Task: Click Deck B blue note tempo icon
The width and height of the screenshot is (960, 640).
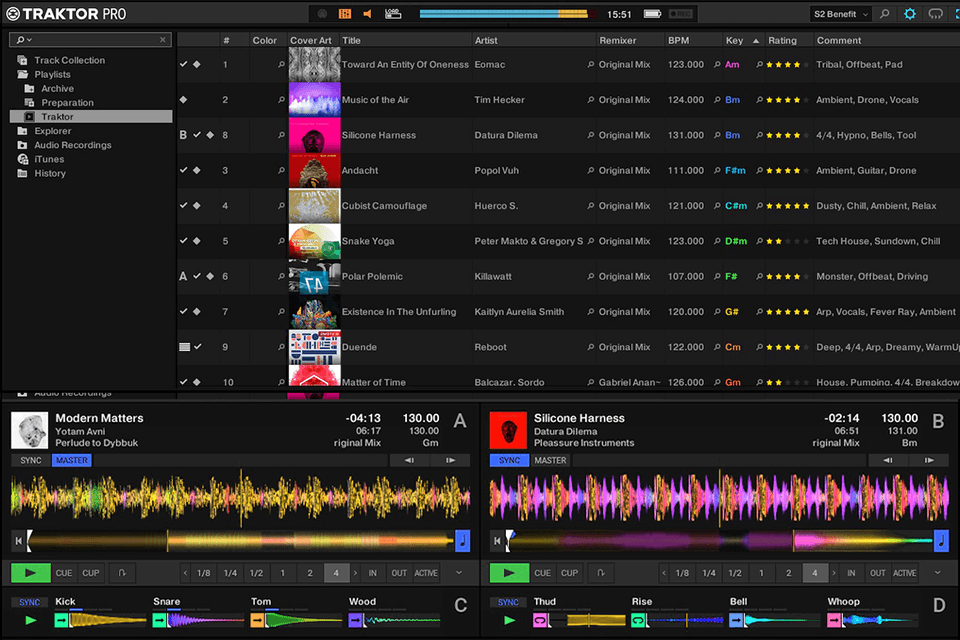Action: pos(941,541)
